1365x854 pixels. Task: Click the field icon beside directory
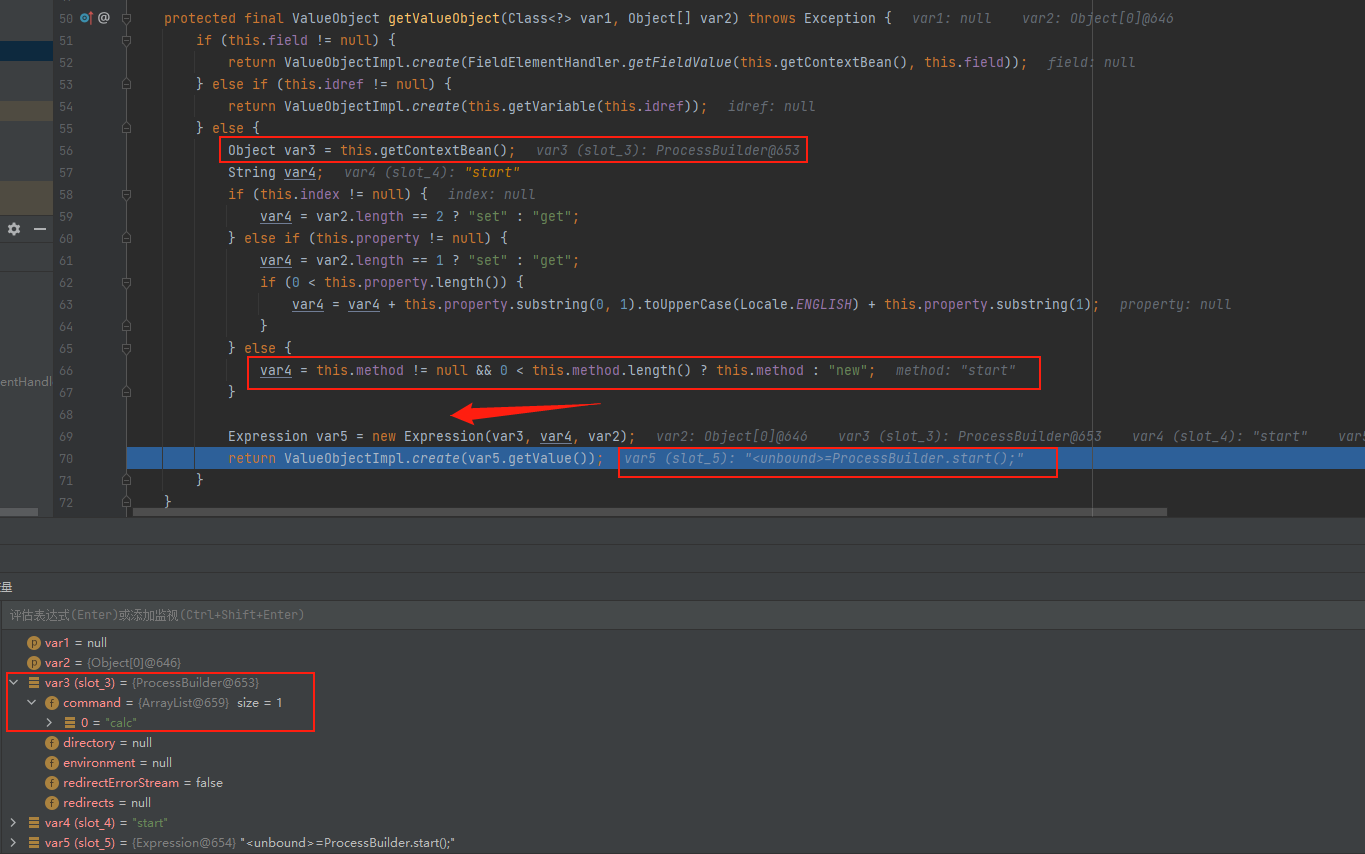click(x=52, y=743)
